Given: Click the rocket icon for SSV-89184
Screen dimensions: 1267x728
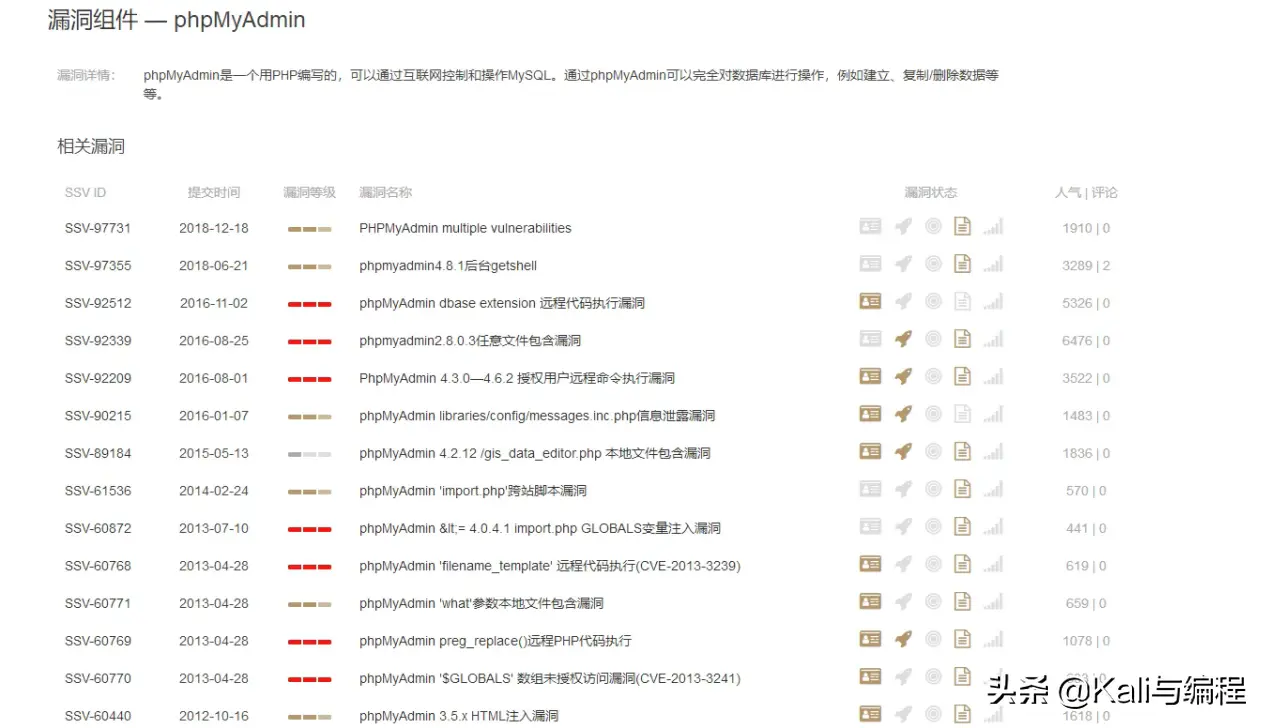Looking at the screenshot, I should (903, 452).
